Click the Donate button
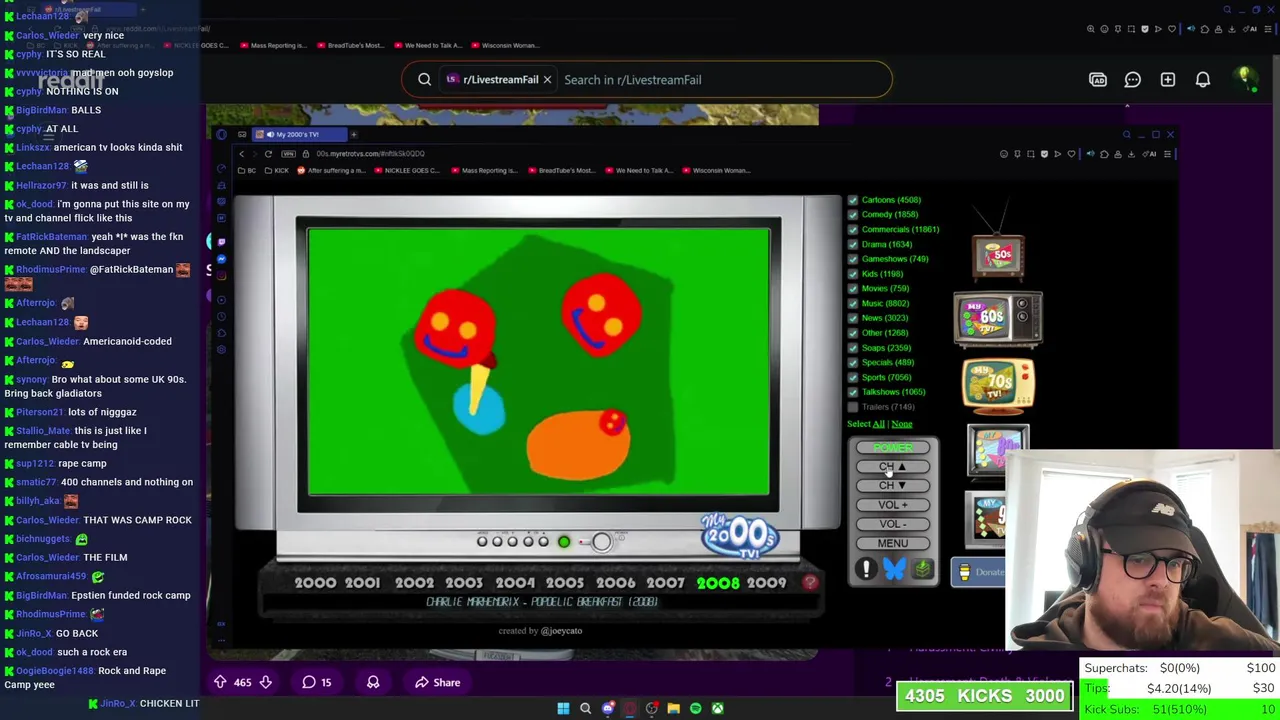The width and height of the screenshot is (1280, 720). click(x=980, y=572)
